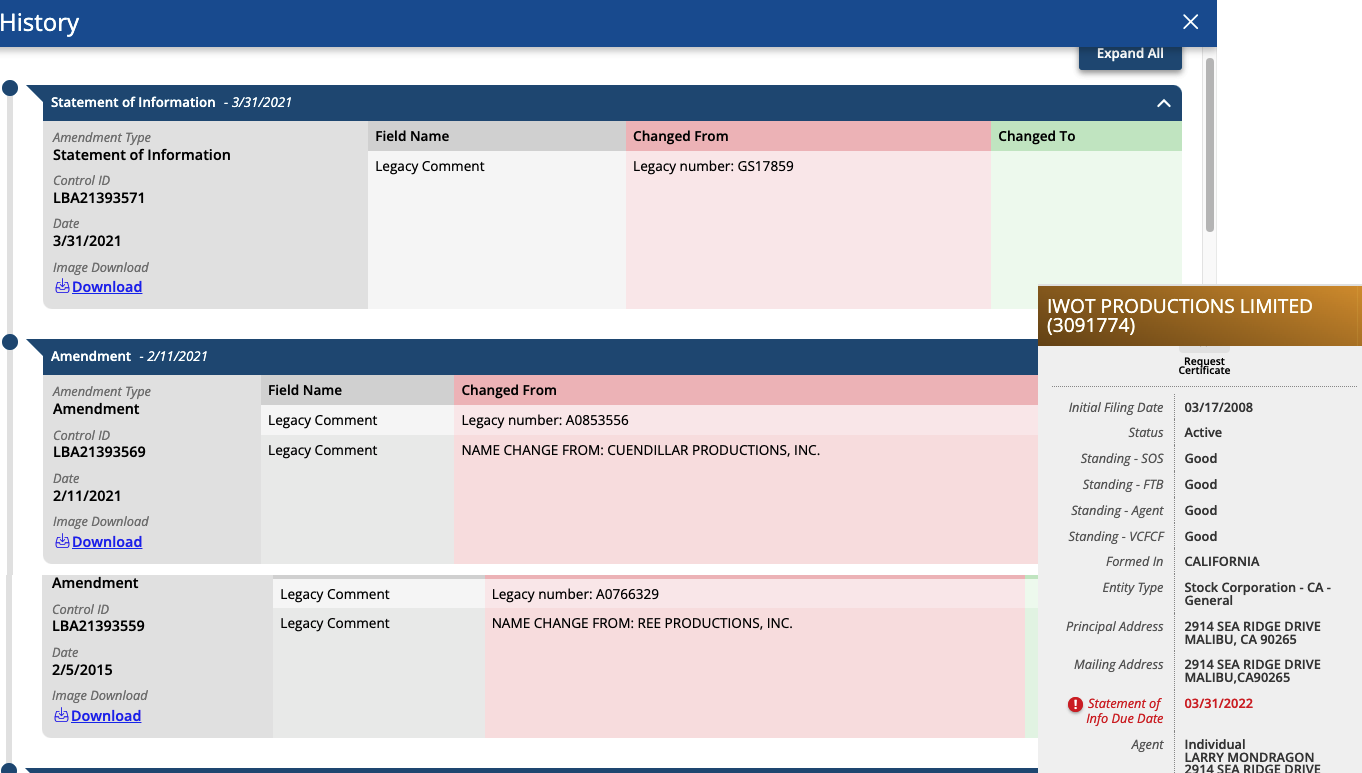The image size is (1362, 773).
Task: Select 'NAME CHANGE FROM: CUENDILLAR PRODUCTIONS, INC.'
Action: 640,451
